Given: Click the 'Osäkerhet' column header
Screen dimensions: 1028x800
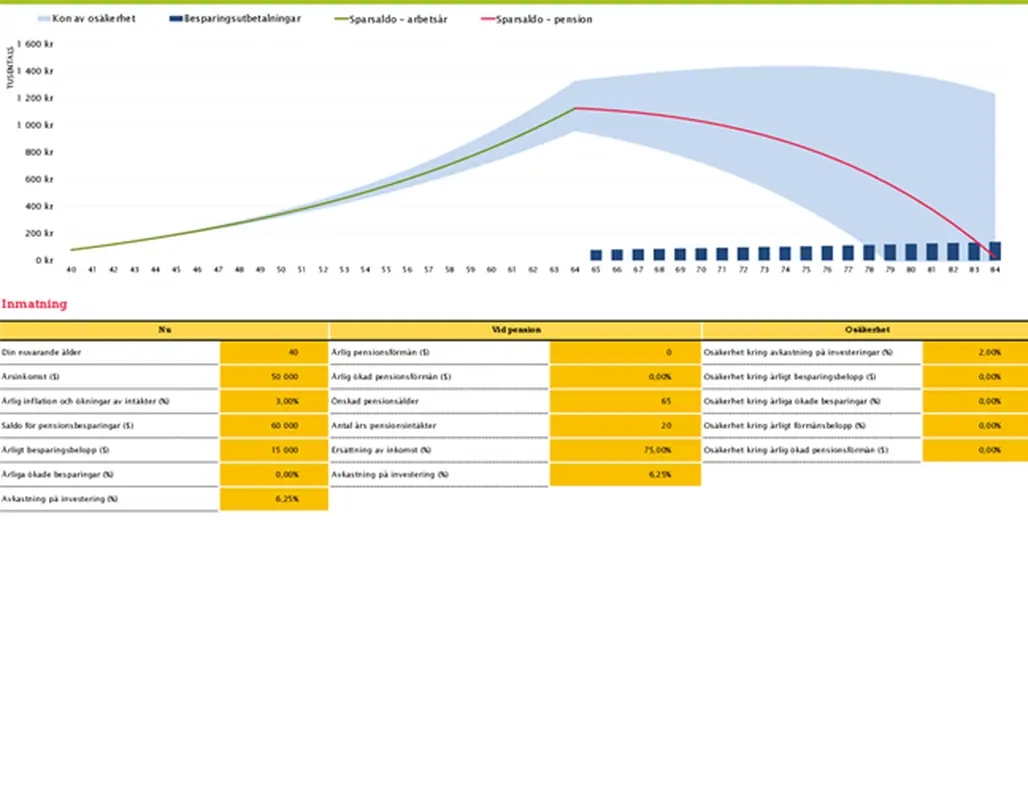Looking at the screenshot, I should pyautogui.click(x=865, y=330).
